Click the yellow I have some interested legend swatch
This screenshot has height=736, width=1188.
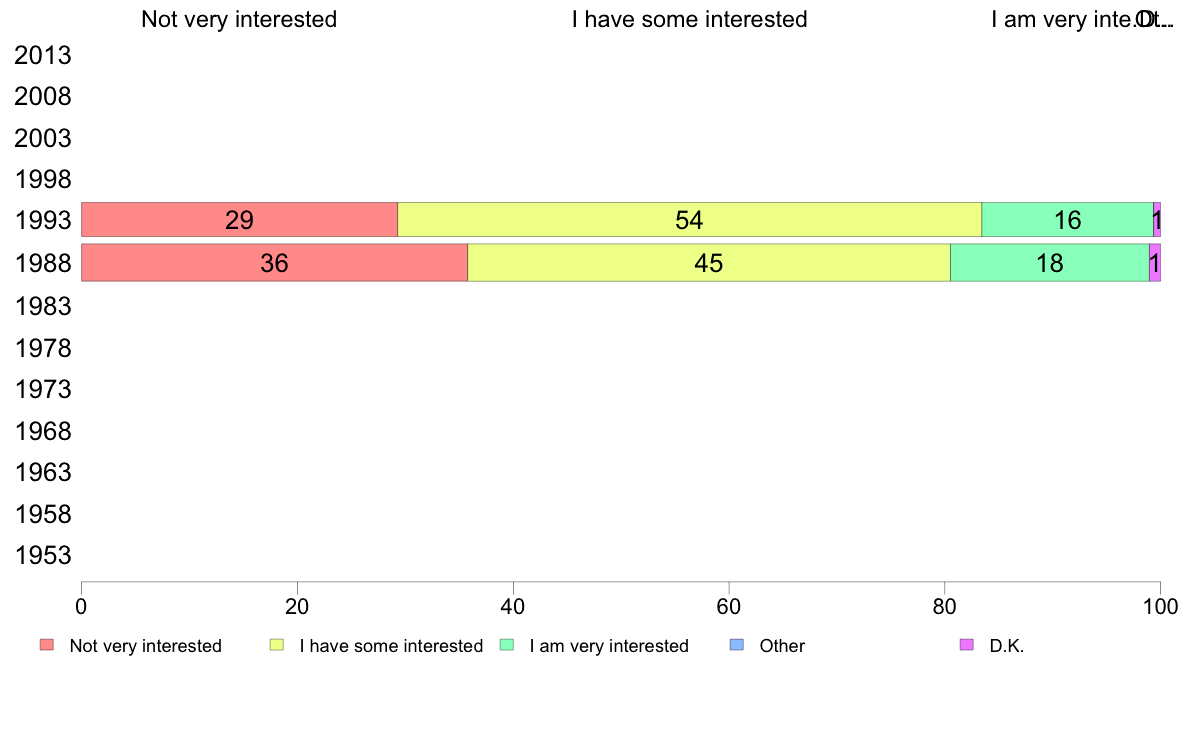(x=277, y=645)
